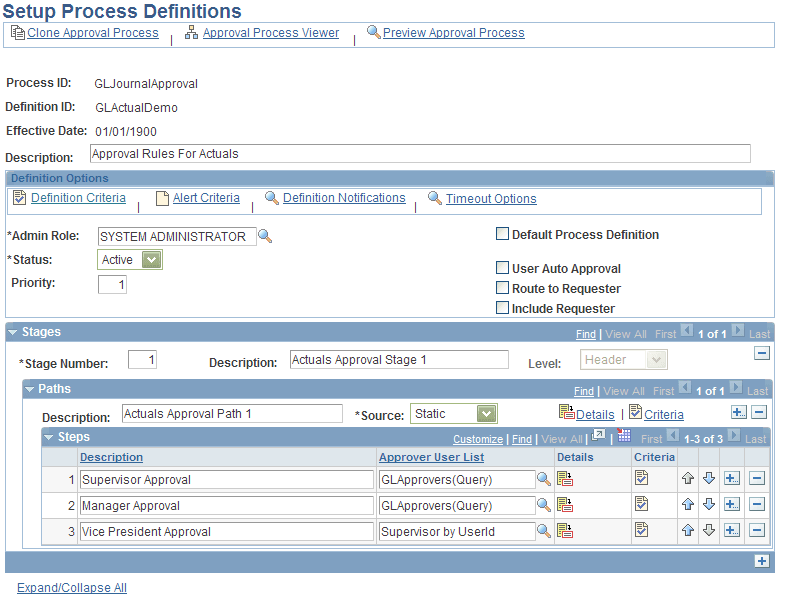Delete the Supervisor Approval step row

pos(757,478)
